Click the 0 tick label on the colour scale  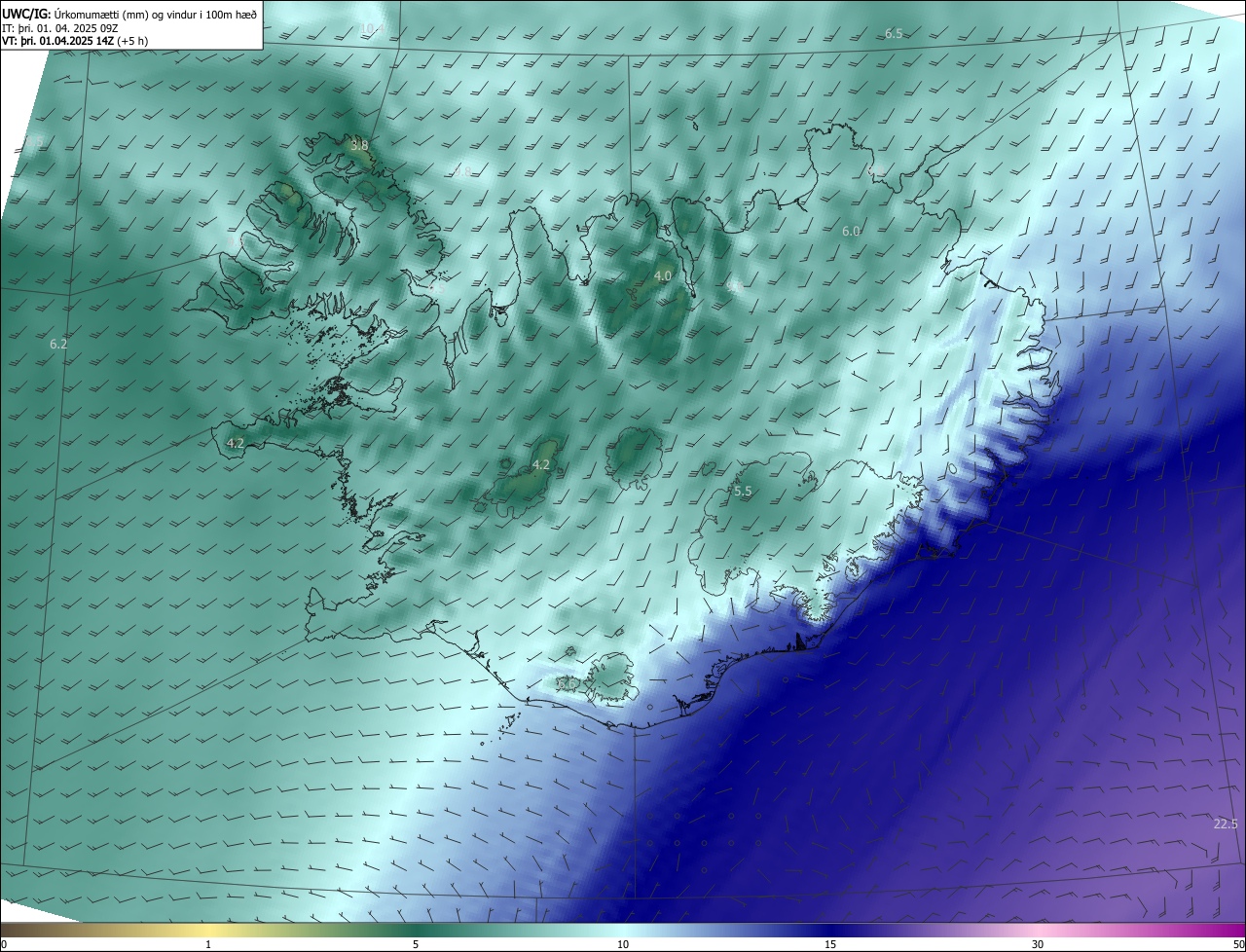(x=4, y=944)
